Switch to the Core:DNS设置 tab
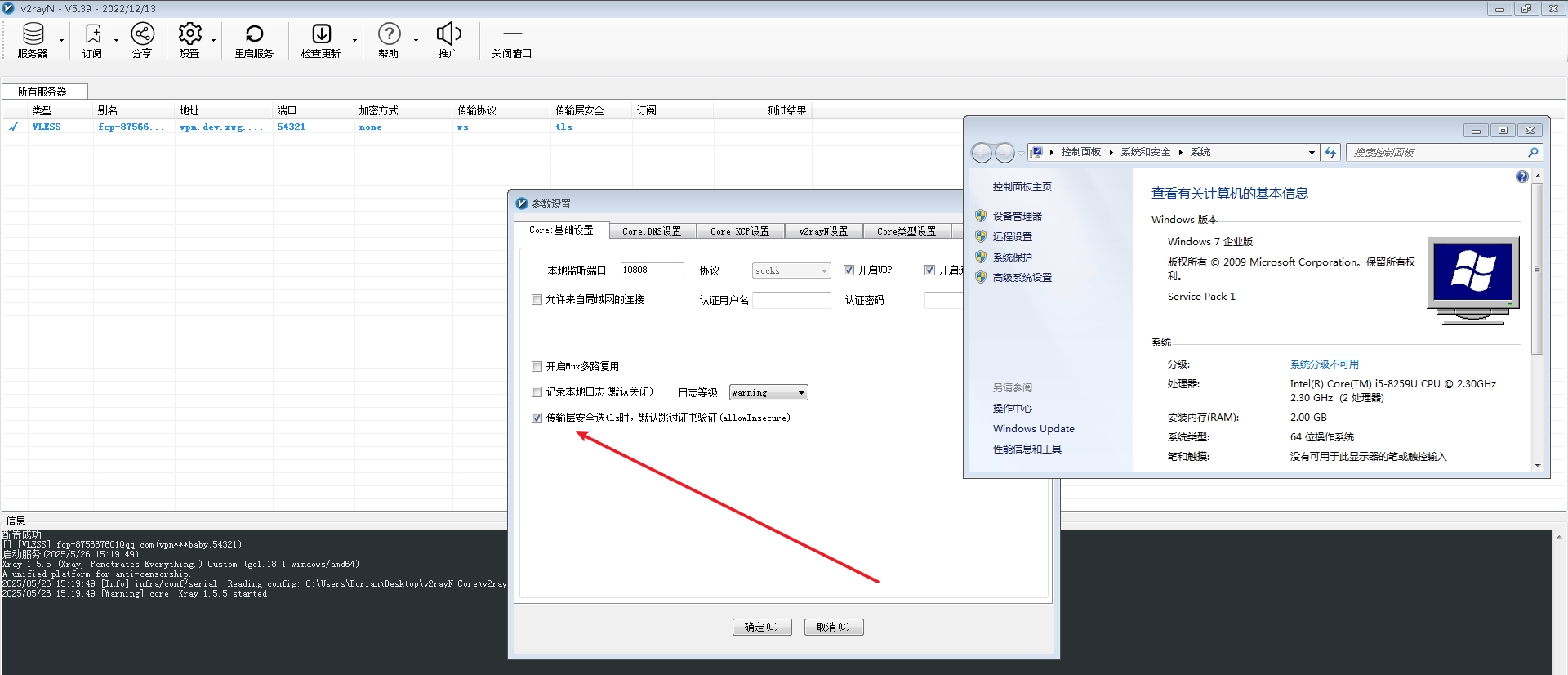This screenshot has height=675, width=1568. coord(653,231)
